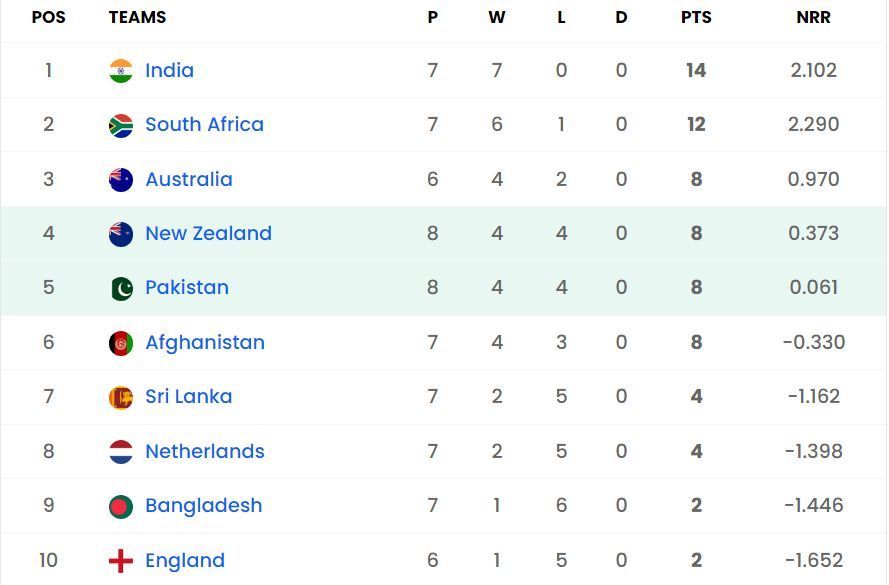The image size is (889, 585).
Task: Click the POS column header
Action: click(x=49, y=17)
